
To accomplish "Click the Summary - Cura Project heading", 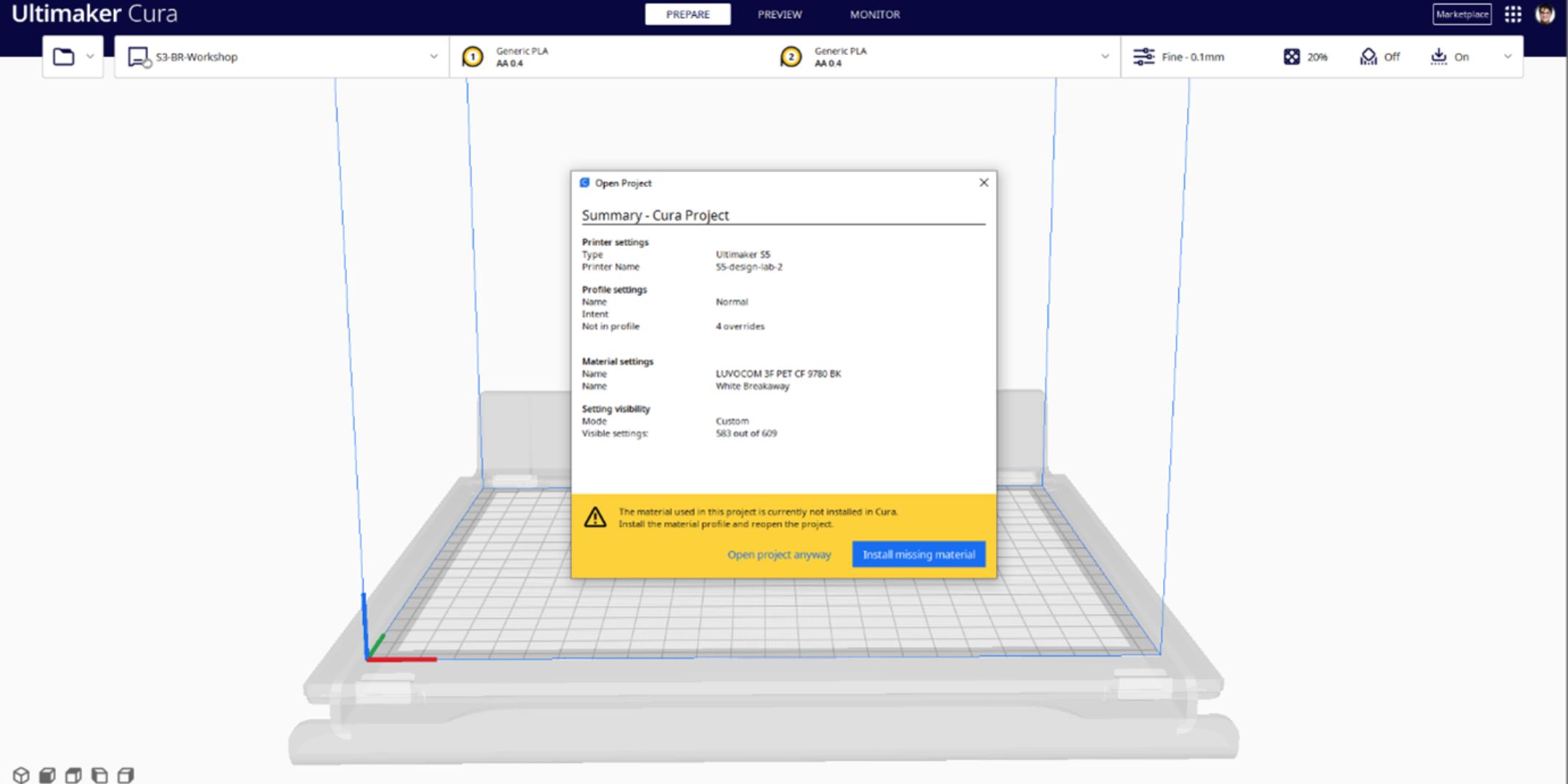I will click(655, 216).
